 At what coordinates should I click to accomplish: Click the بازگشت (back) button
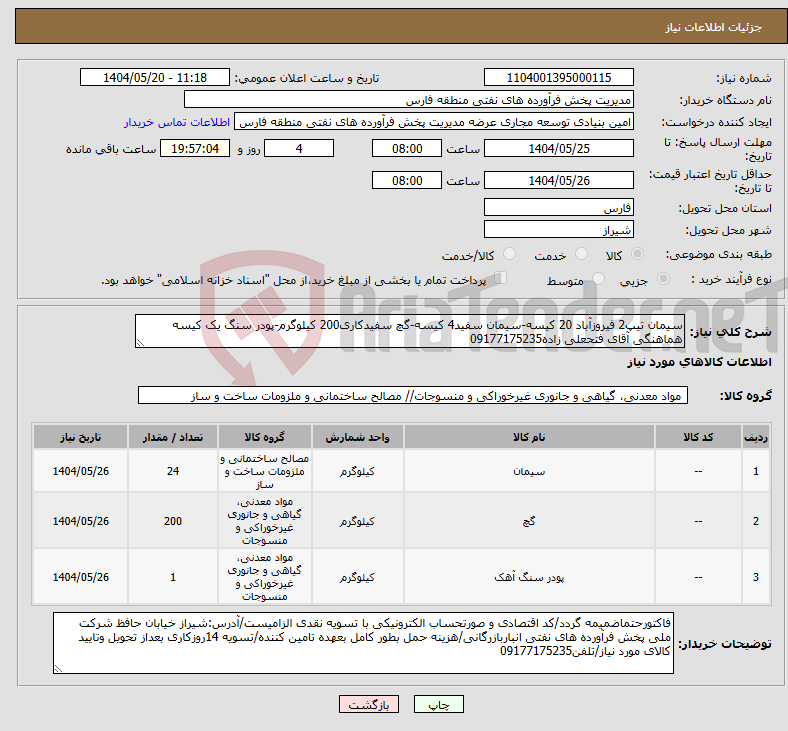point(369,704)
